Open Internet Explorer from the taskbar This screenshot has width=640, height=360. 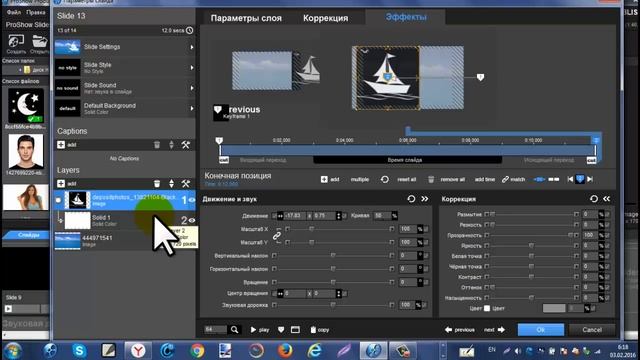point(315,351)
